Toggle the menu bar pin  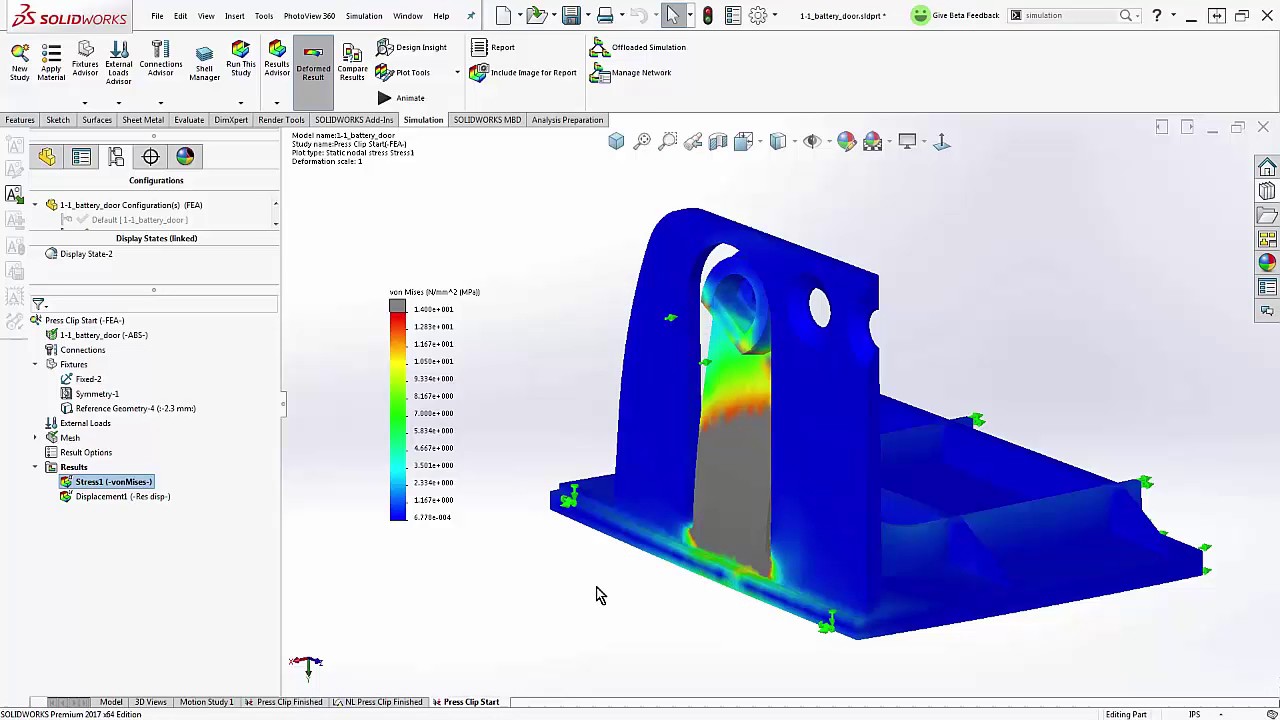pos(471,16)
